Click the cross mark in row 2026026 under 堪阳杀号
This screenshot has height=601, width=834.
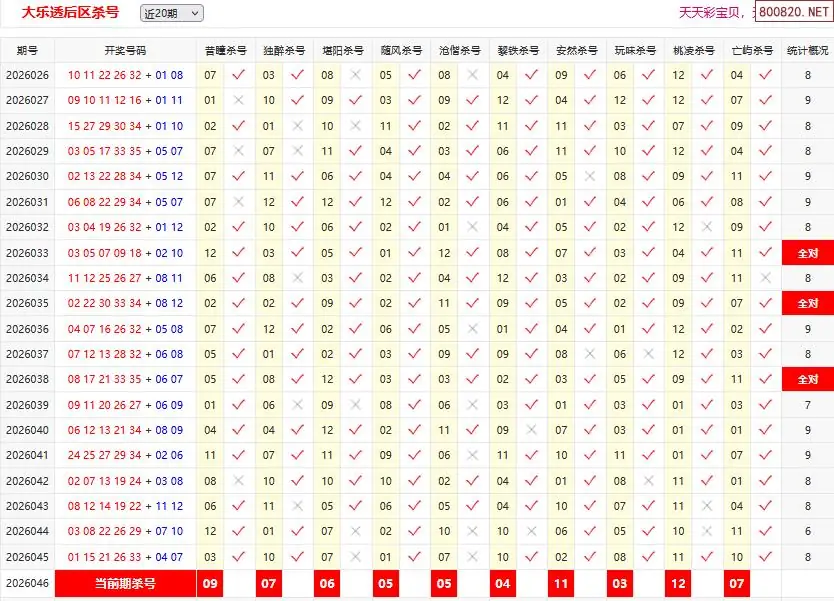(x=355, y=75)
